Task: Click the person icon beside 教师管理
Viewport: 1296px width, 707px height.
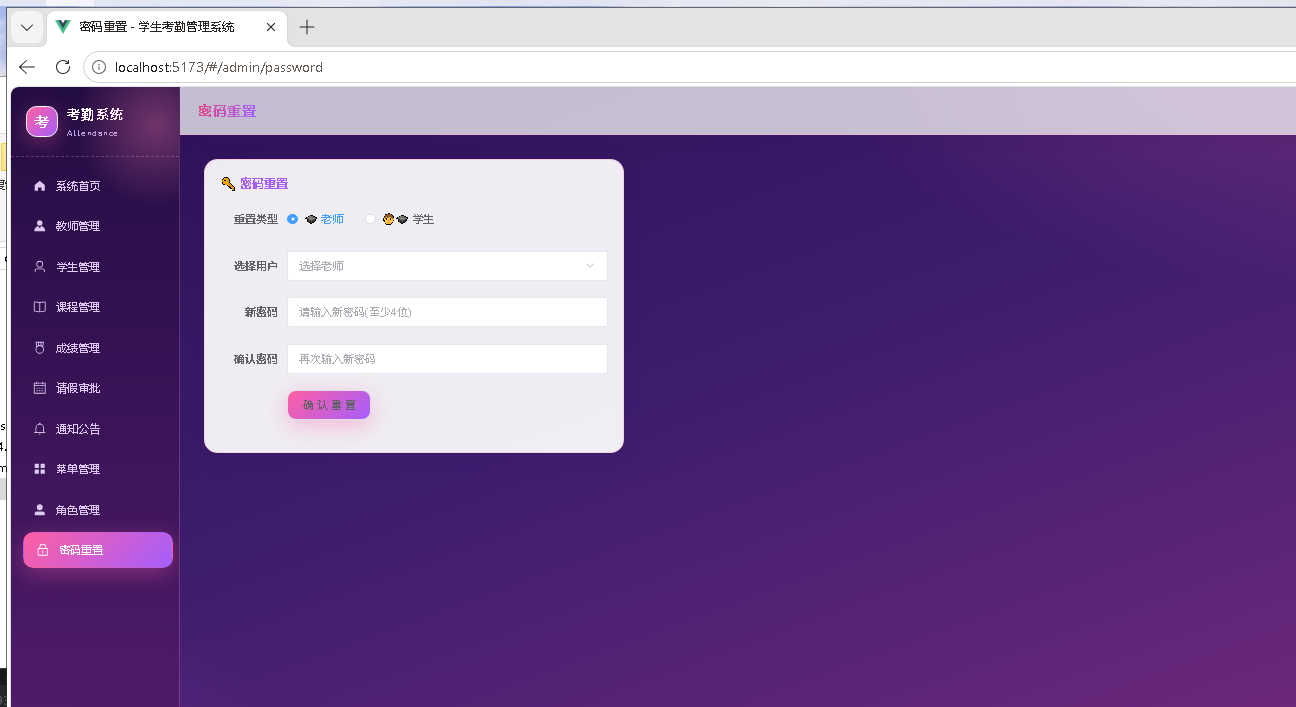Action: click(40, 226)
